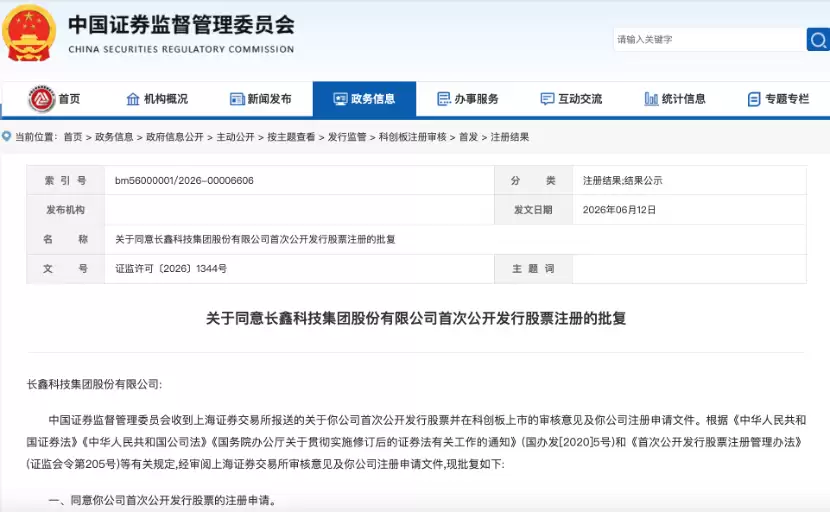Click the 政务信息 monitor icon
This screenshot has height=512, width=830.
tap(340, 99)
